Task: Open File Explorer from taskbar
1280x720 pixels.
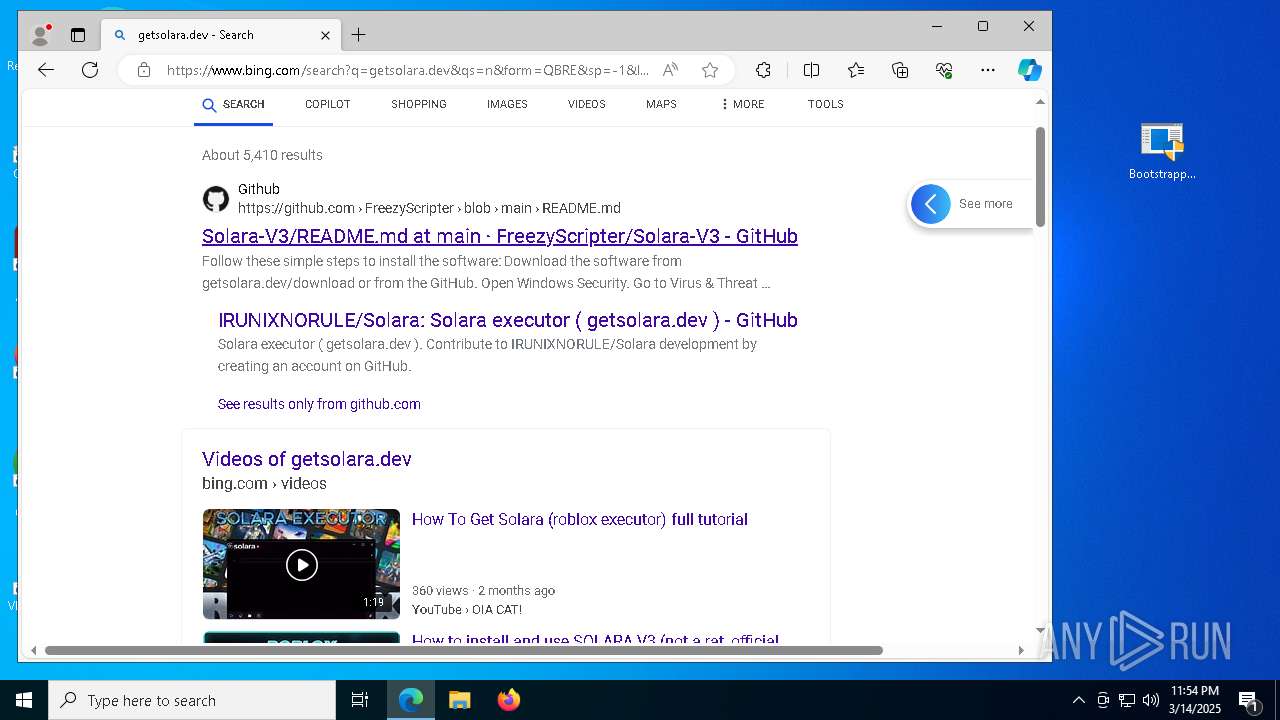Action: (x=459, y=700)
